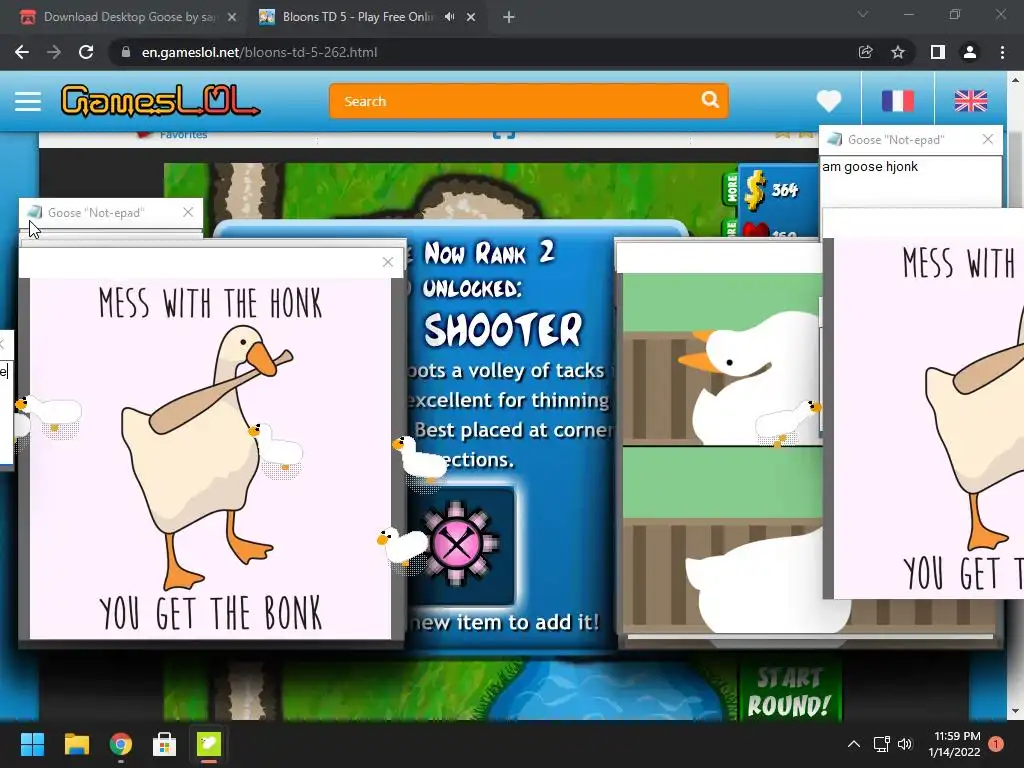Click the white goose photo window image

click(x=722, y=454)
